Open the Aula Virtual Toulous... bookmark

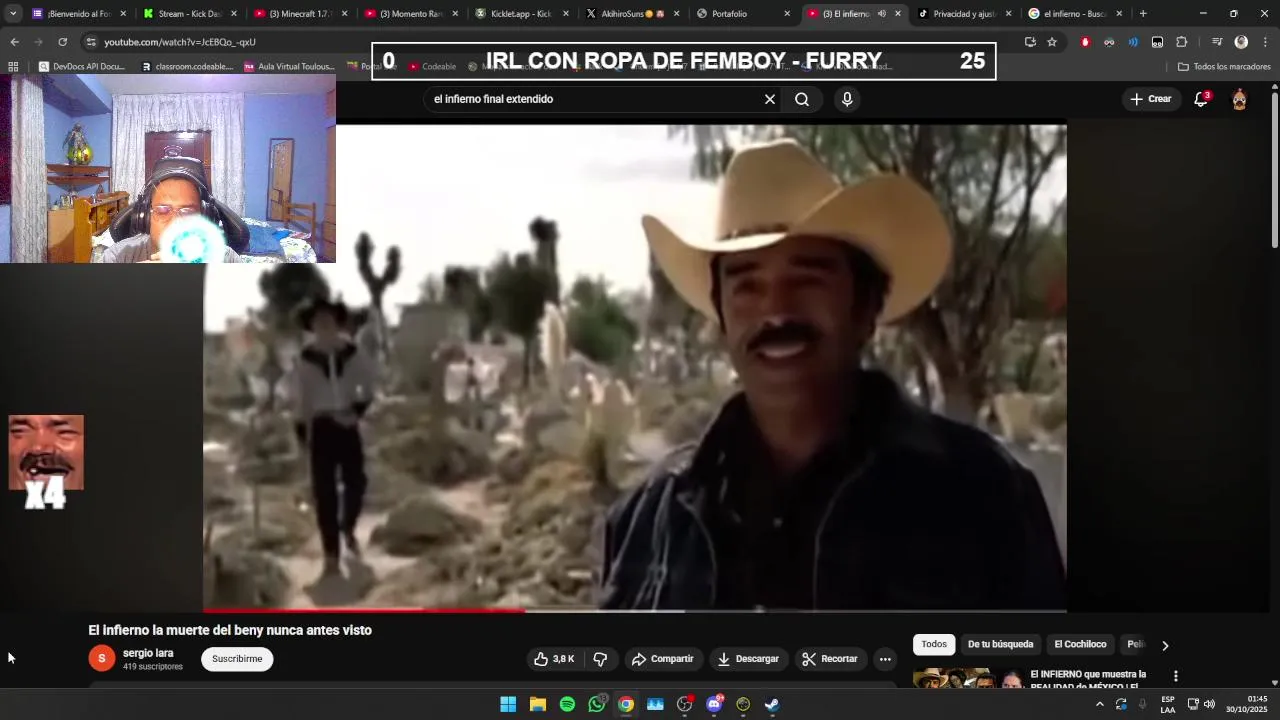coord(289,67)
